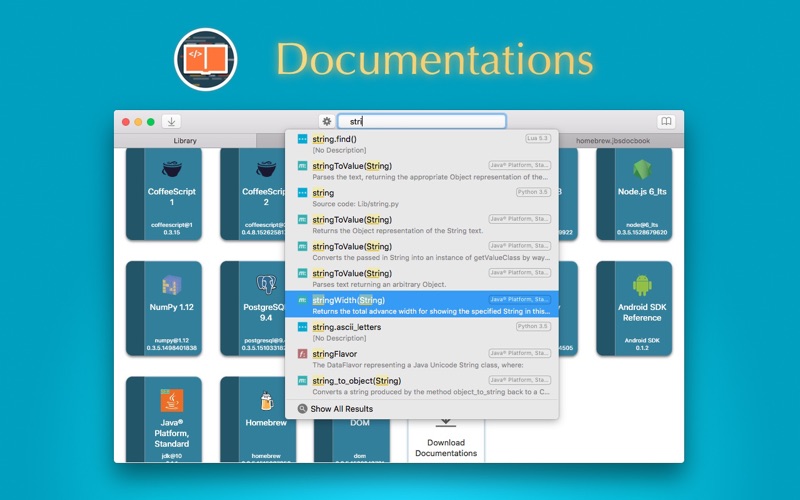The height and width of the screenshot is (500, 800).
Task: Click the method icon beside string_to_object(String)
Action: [x=303, y=380]
